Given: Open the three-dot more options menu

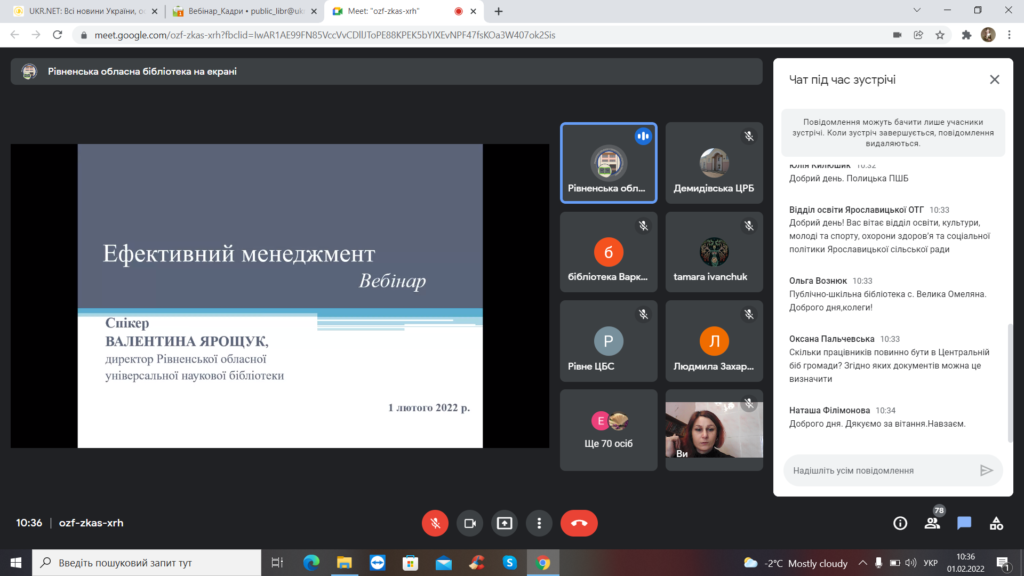Looking at the screenshot, I should 539,522.
